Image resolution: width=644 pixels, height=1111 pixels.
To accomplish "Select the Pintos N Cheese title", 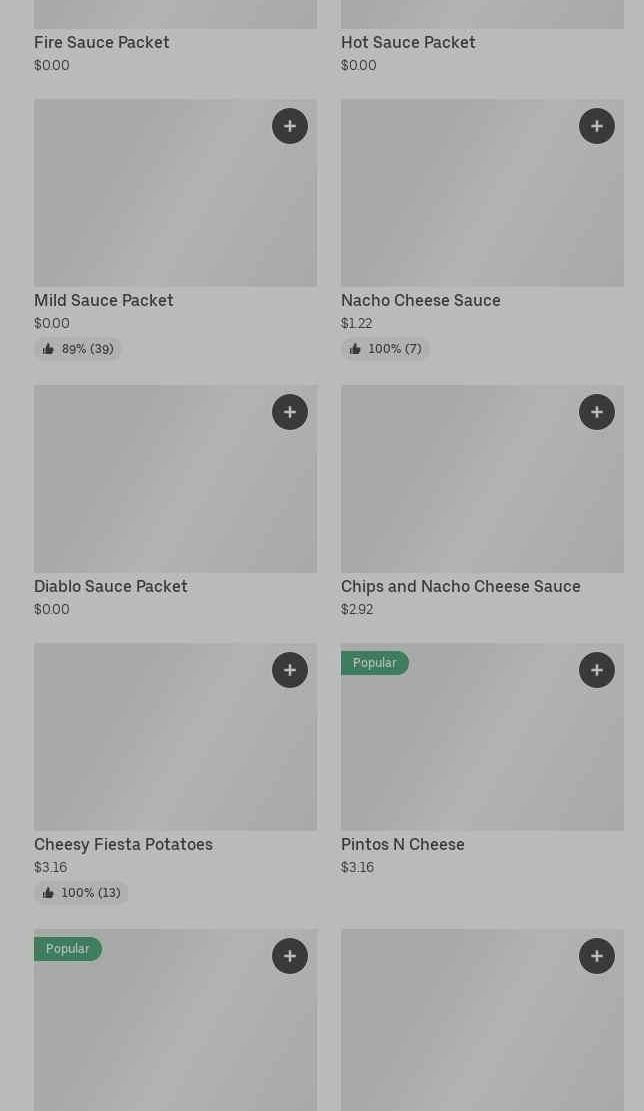I will [x=403, y=844].
